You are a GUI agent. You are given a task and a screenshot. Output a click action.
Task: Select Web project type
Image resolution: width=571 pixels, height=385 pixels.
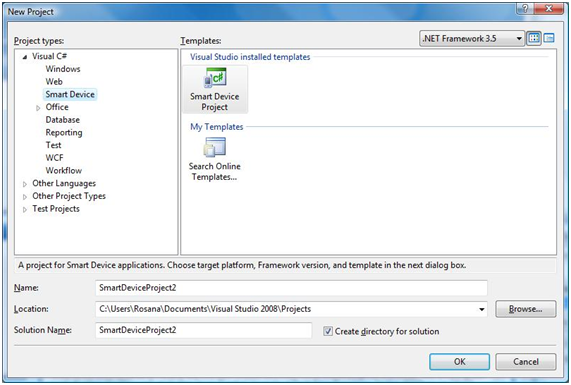[x=54, y=82]
